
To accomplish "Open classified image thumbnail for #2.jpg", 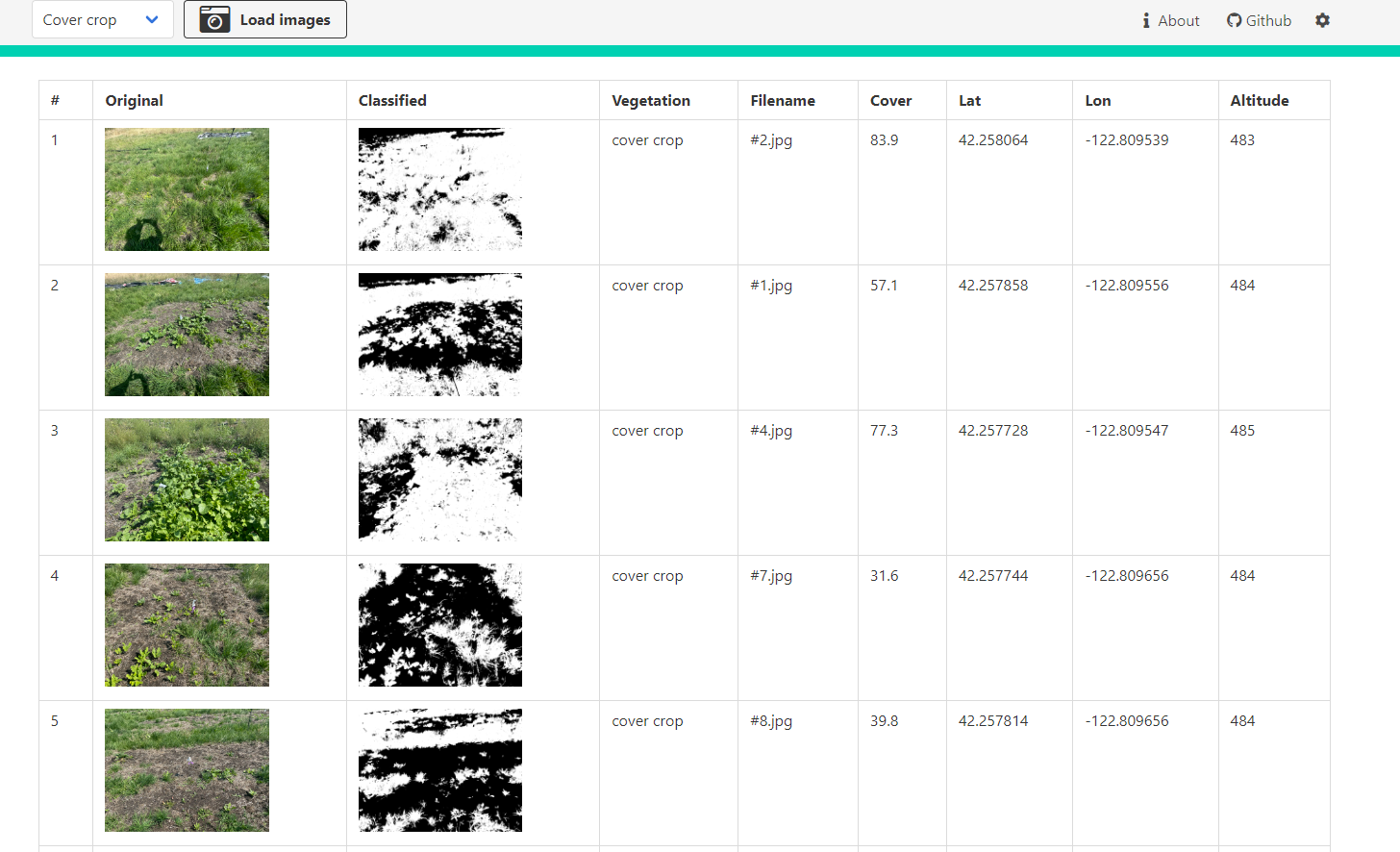I will point(440,189).
